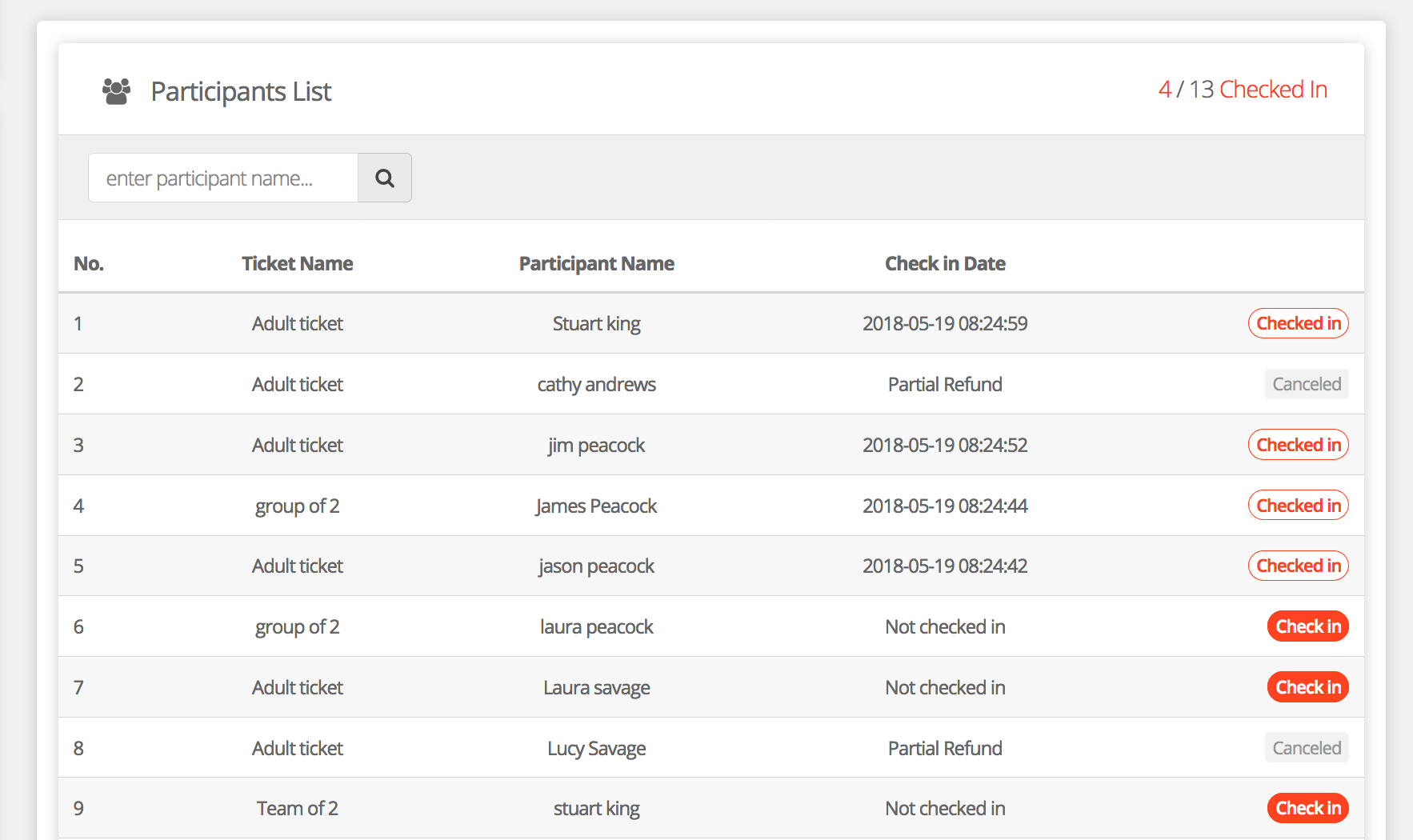Check in laura peacock
The width and height of the screenshot is (1413, 840).
1307,626
